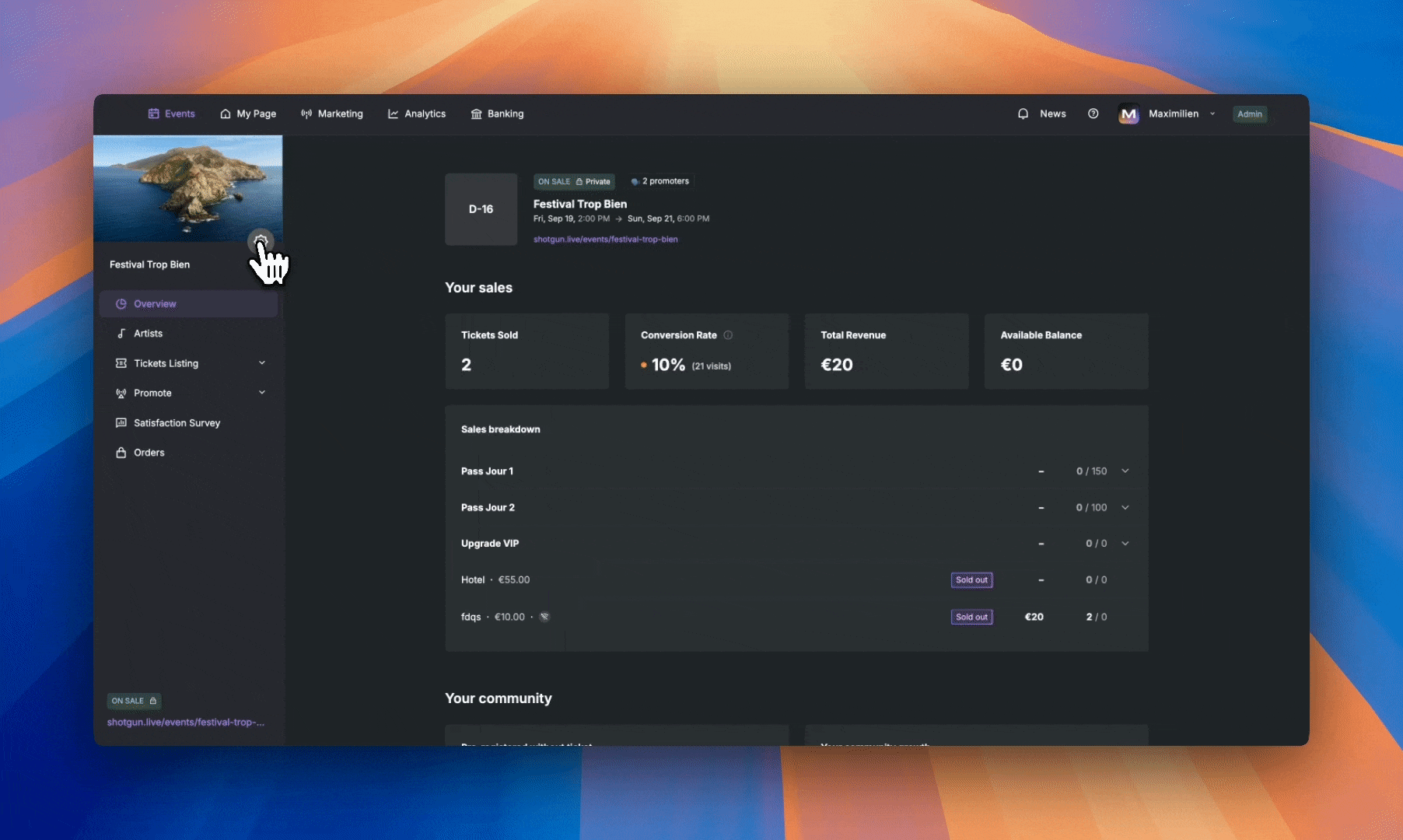Expand Promote submenu chevron

(262, 392)
